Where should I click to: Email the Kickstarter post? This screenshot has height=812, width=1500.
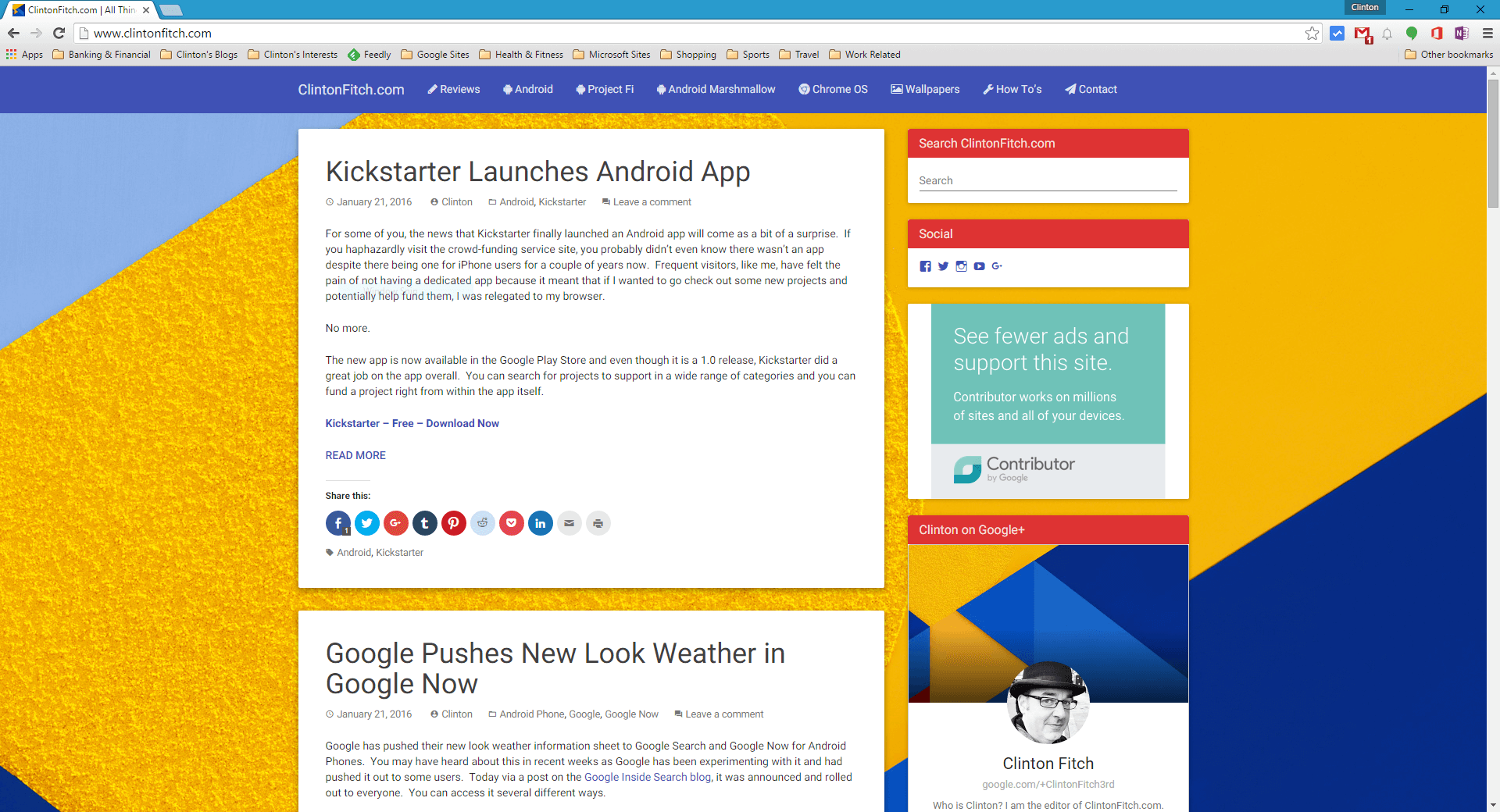pos(570,523)
